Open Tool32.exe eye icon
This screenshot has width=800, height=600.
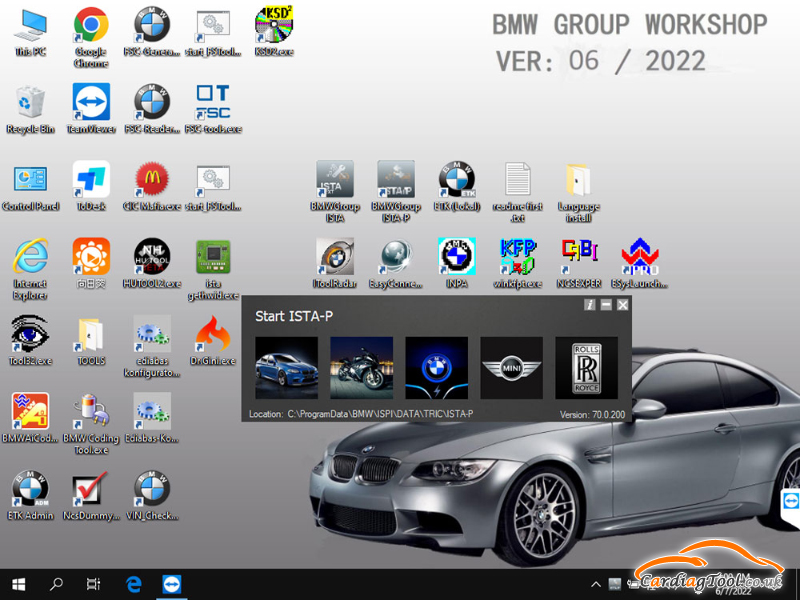tap(30, 341)
